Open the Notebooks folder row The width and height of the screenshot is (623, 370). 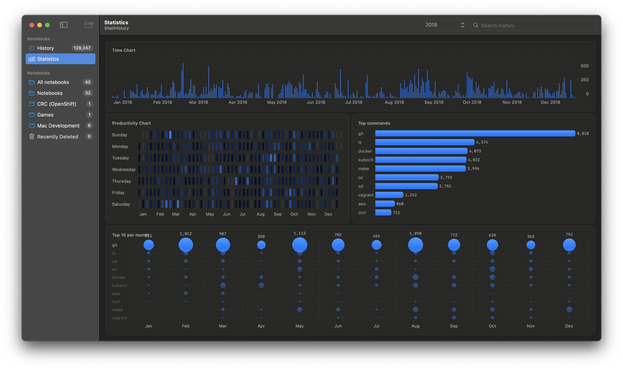point(60,93)
